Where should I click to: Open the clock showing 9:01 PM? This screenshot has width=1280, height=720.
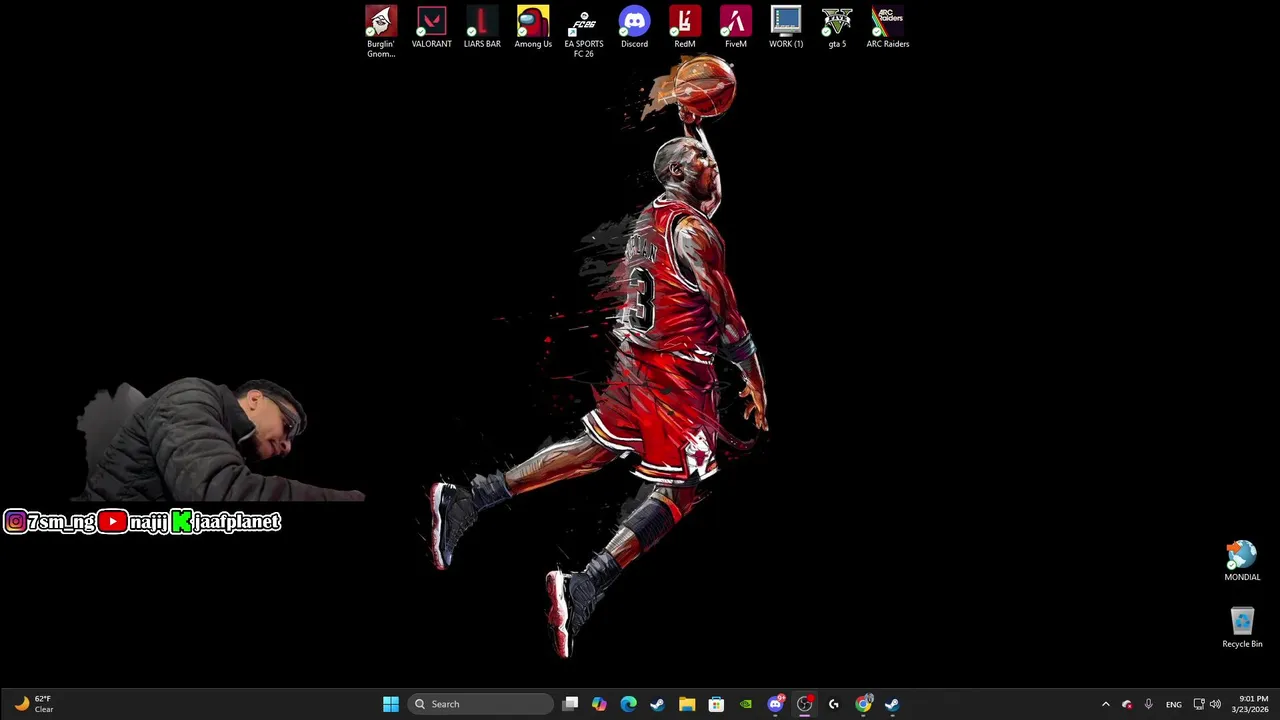1250,704
